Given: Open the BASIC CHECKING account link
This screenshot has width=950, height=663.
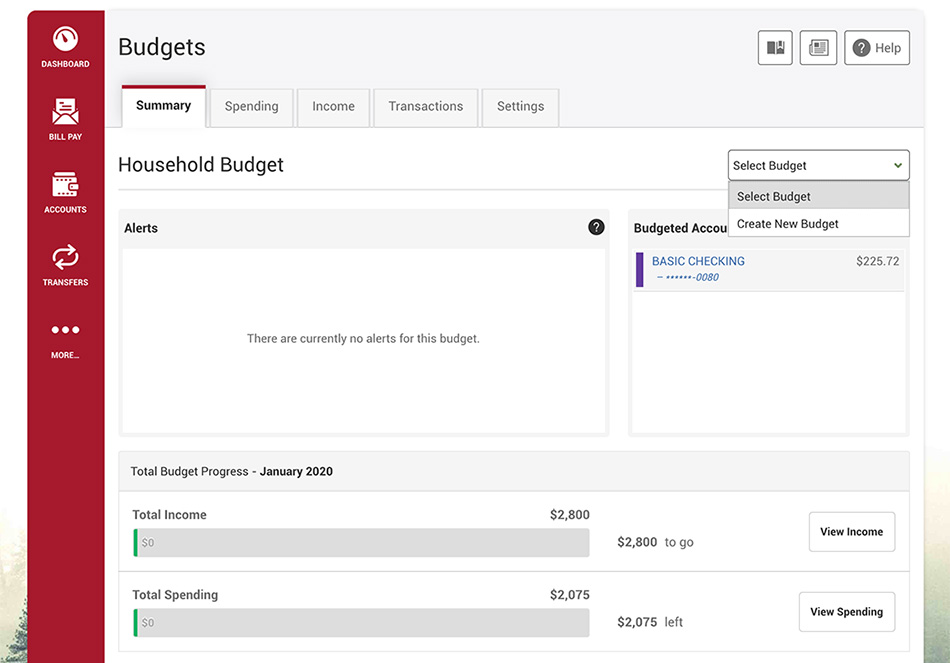Looking at the screenshot, I should coord(698,261).
